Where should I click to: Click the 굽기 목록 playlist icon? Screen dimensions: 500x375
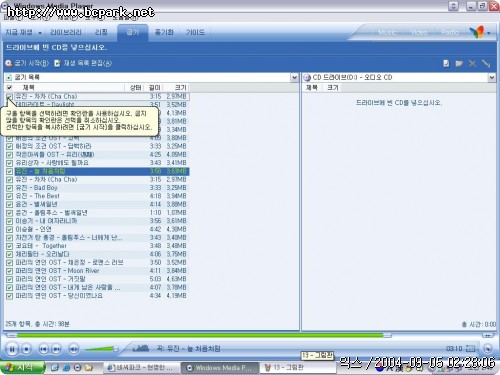[9, 78]
